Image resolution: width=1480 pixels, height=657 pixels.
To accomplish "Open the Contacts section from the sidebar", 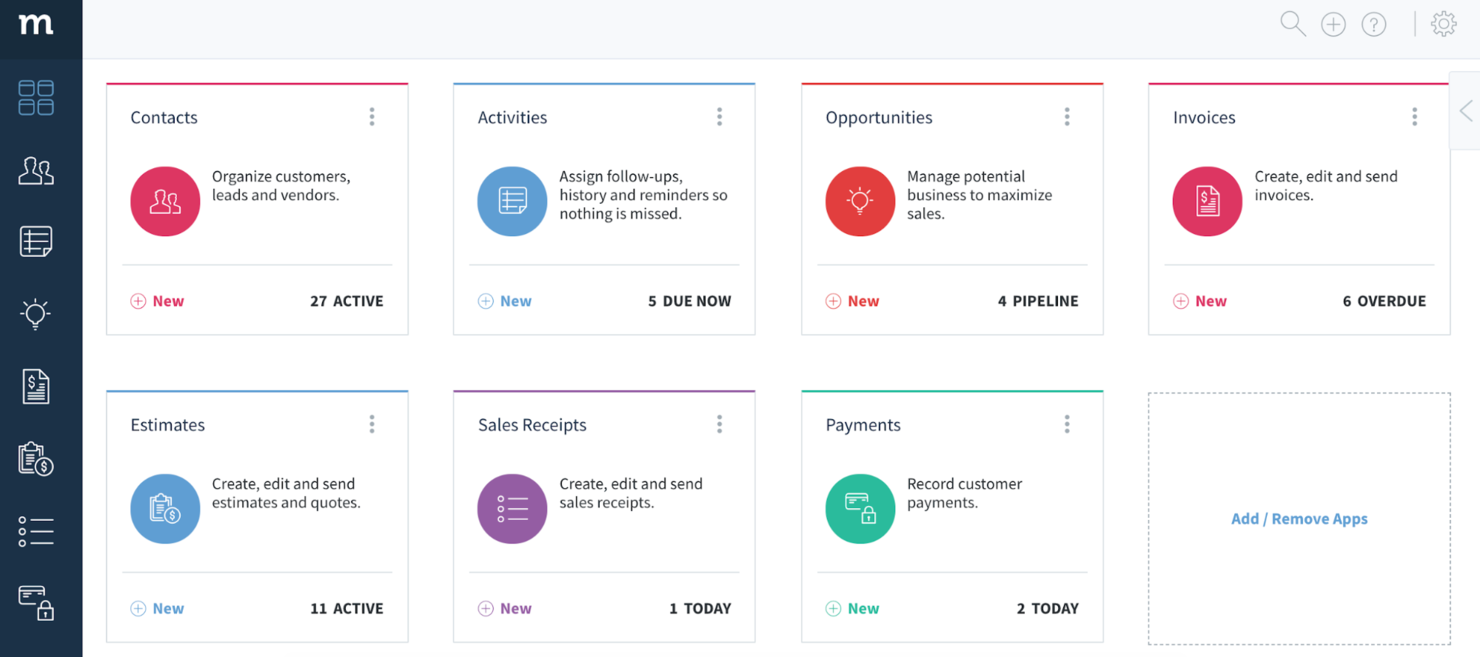I will pos(35,171).
